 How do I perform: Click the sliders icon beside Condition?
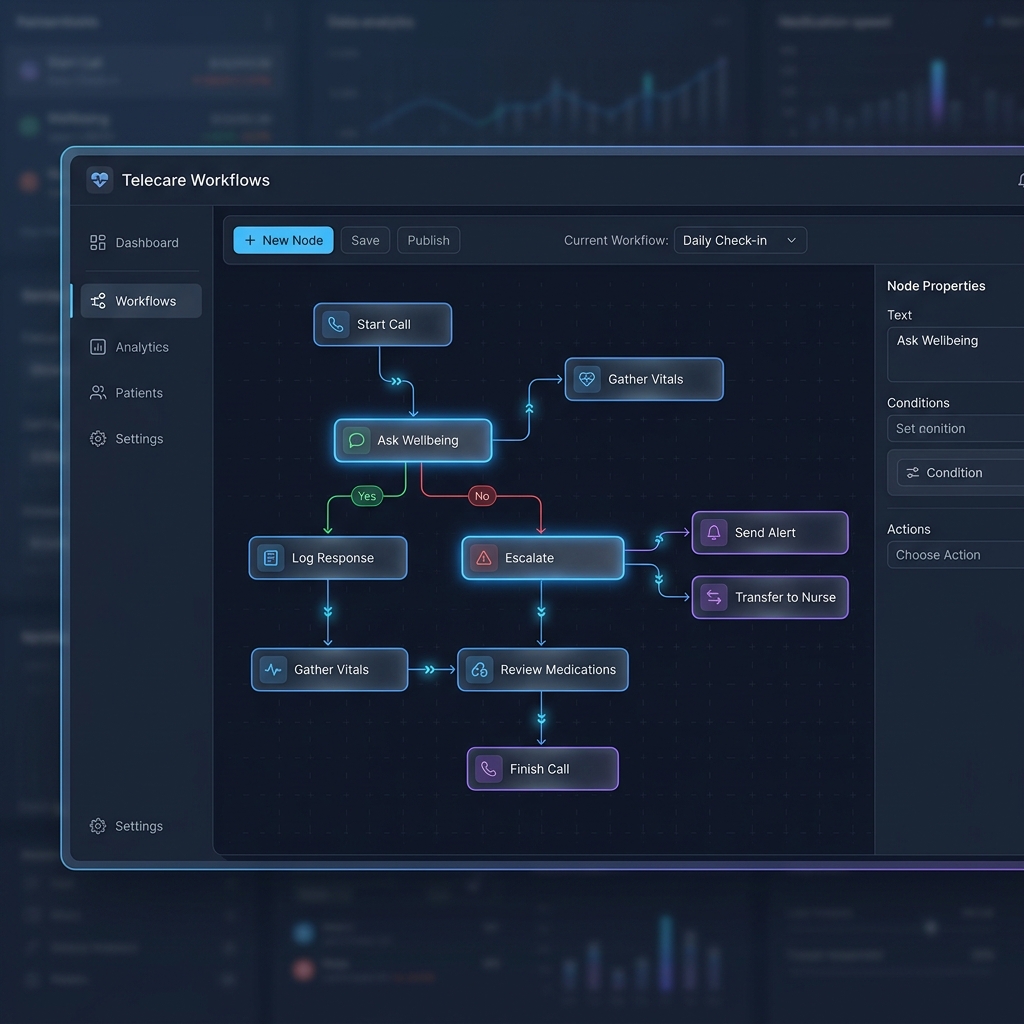pyautogui.click(x=912, y=472)
